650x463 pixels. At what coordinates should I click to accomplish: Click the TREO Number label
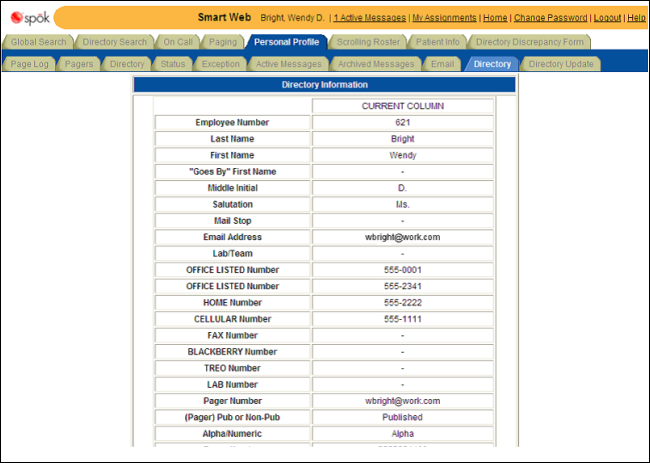point(232,368)
